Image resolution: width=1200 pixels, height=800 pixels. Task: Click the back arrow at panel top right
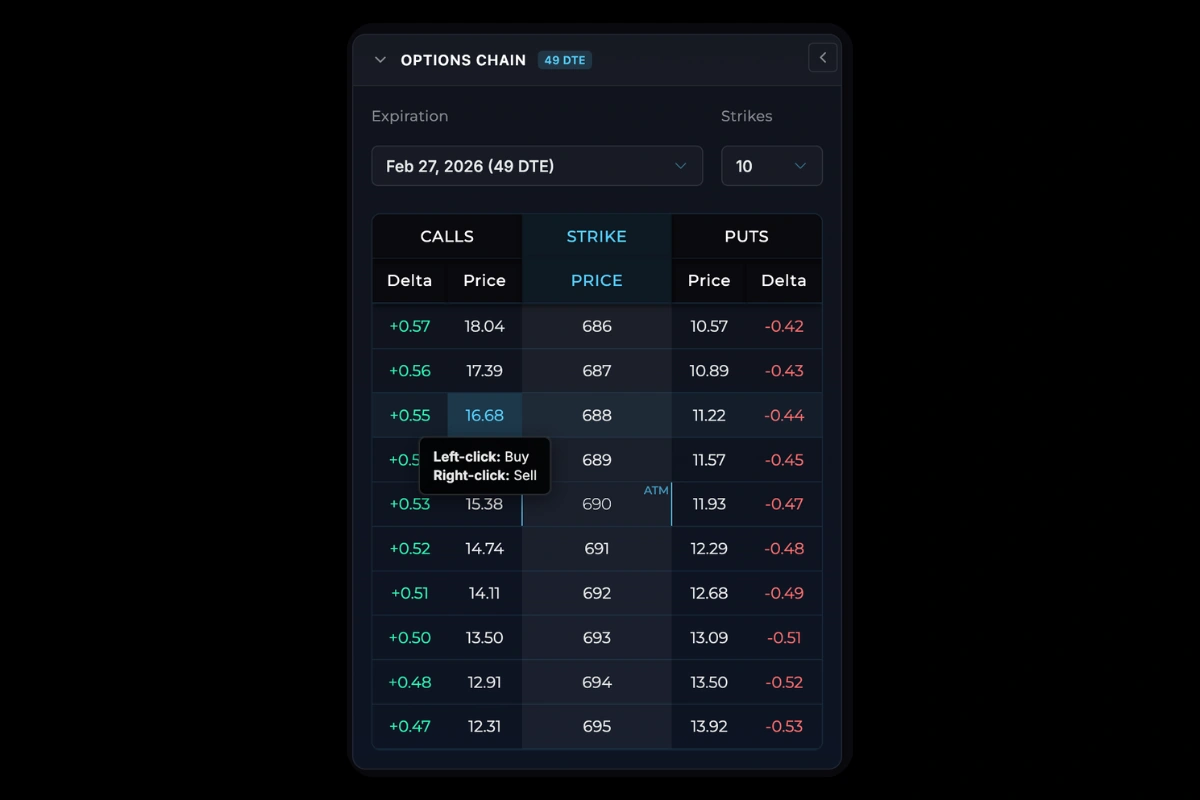click(x=822, y=57)
